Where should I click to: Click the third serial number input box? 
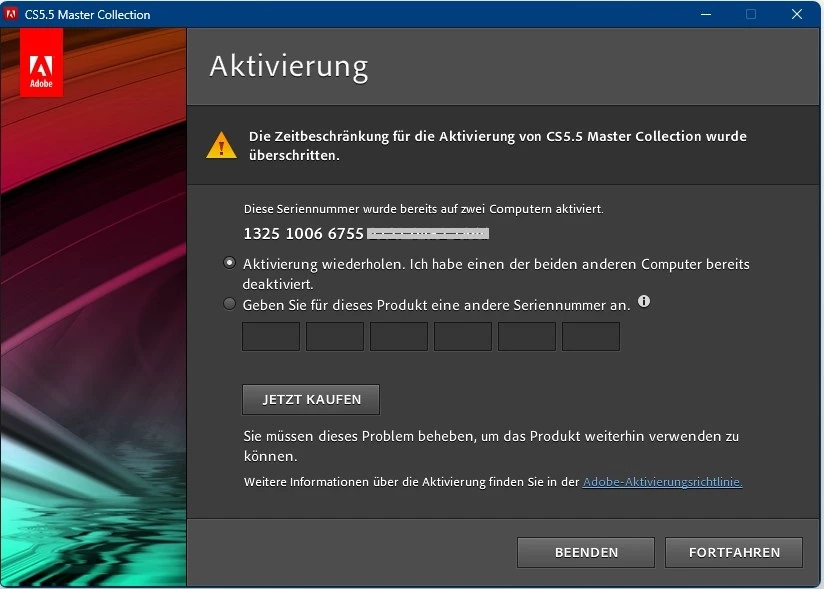click(x=399, y=336)
